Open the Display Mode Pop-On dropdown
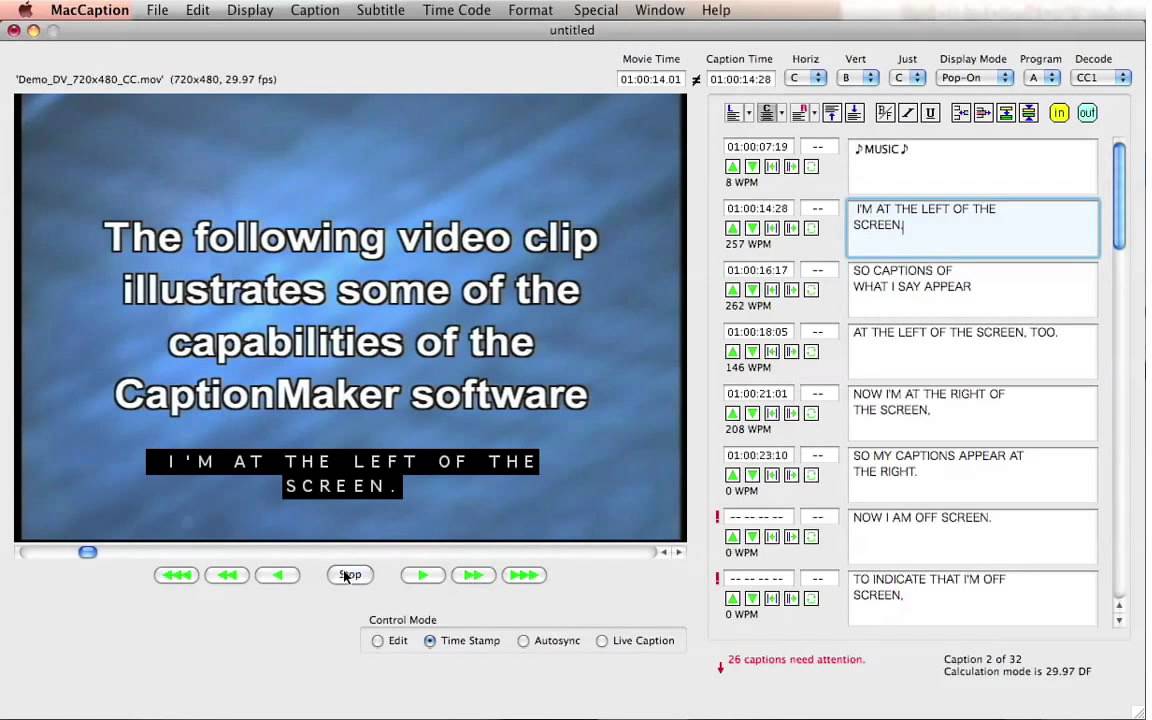The image size is (1152, 720). (975, 78)
